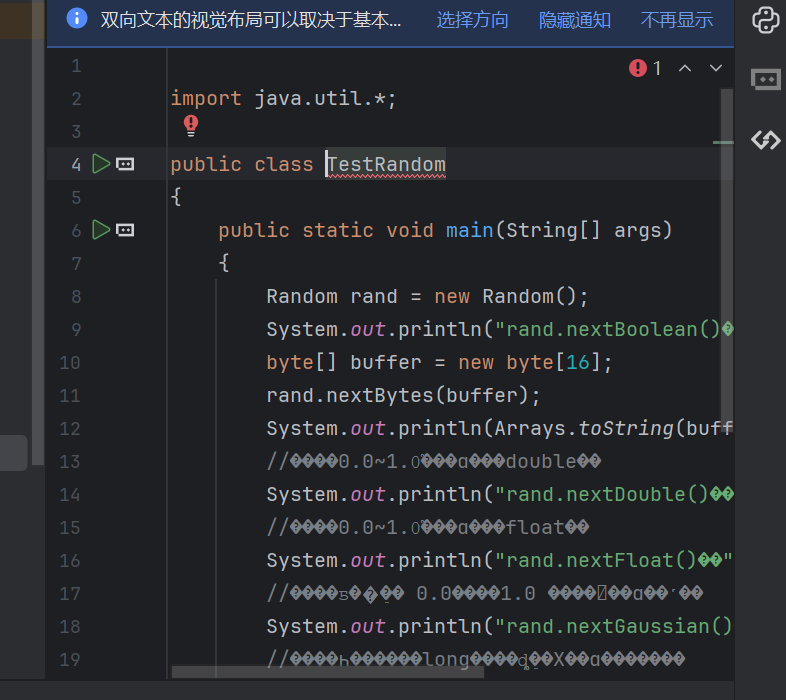Click the green marker stripe on the error stripe

tap(723, 142)
